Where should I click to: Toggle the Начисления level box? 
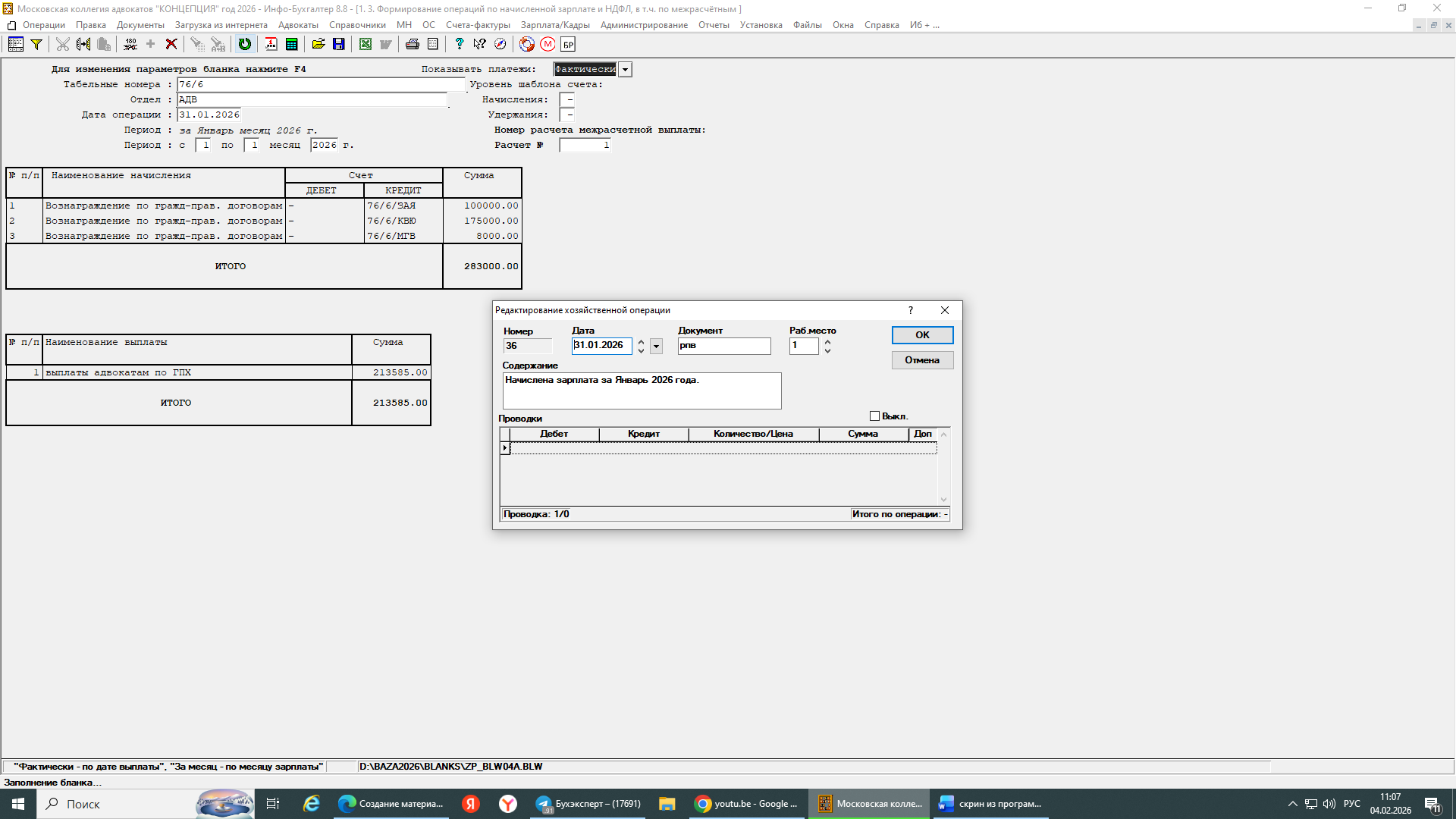point(567,99)
